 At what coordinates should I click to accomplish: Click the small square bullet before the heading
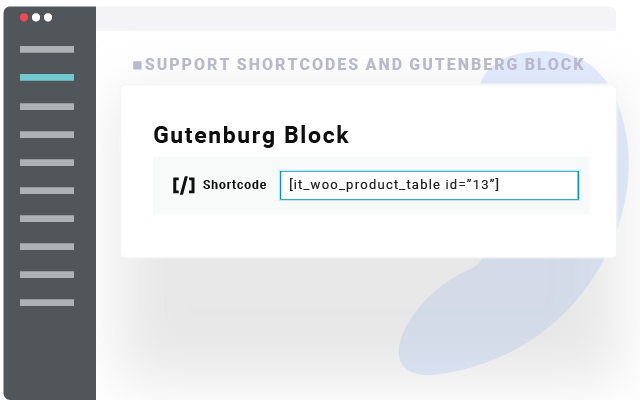[137, 65]
